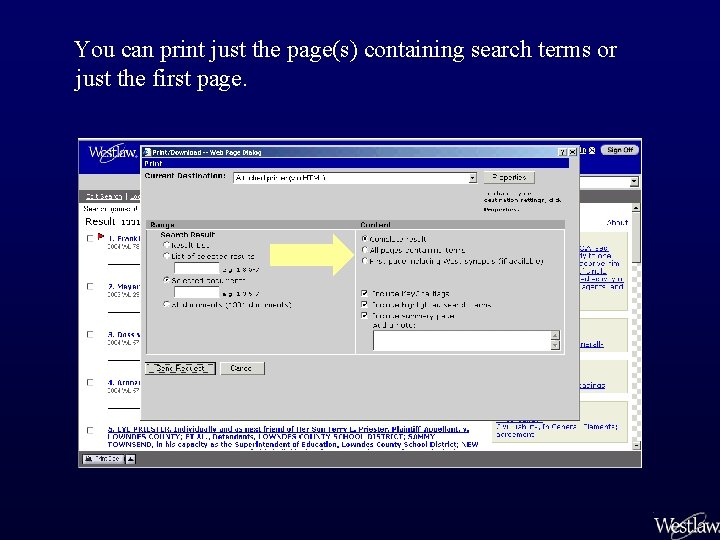
Task: Click the Properties button
Action: coord(509,177)
